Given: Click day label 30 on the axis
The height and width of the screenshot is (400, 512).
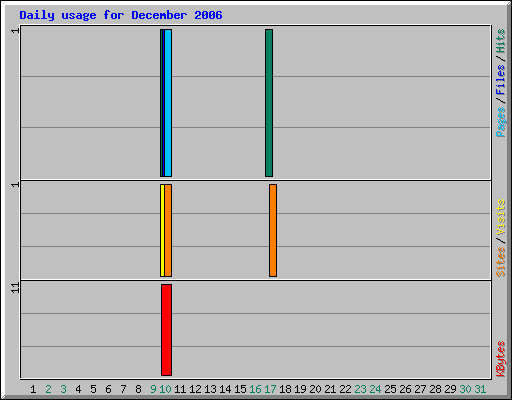Looking at the screenshot, I should [465, 389].
